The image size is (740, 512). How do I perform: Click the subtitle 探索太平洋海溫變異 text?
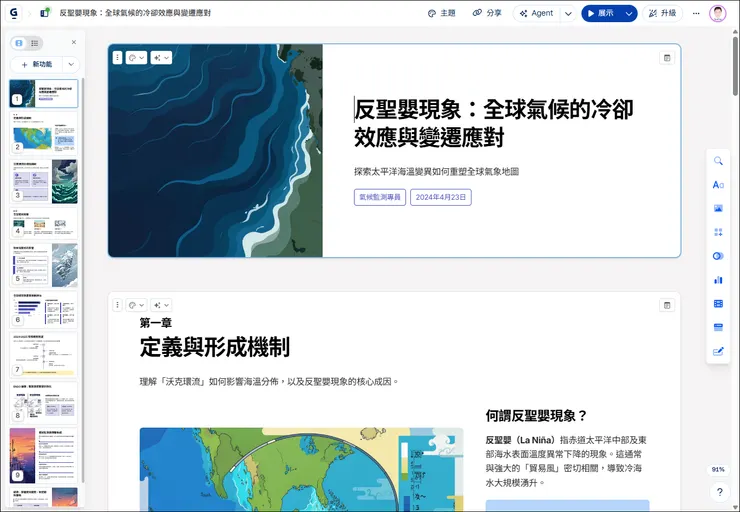[x=437, y=172]
